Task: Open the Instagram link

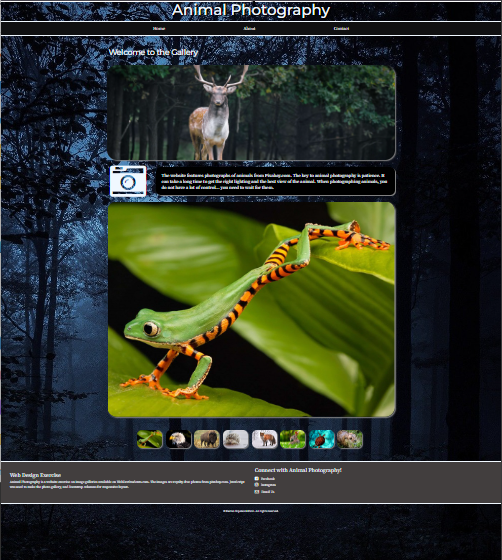Action: [268, 485]
